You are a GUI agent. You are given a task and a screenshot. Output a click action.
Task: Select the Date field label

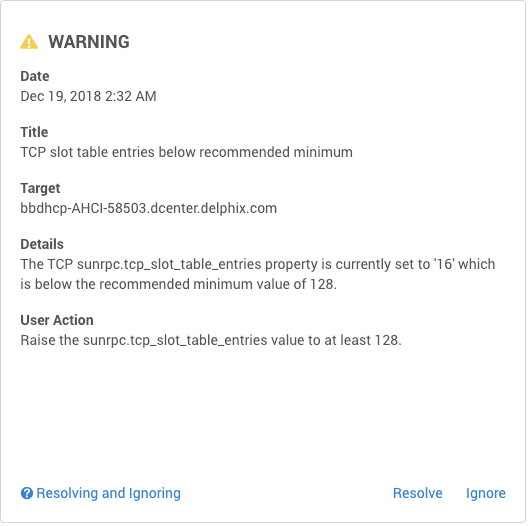(35, 76)
